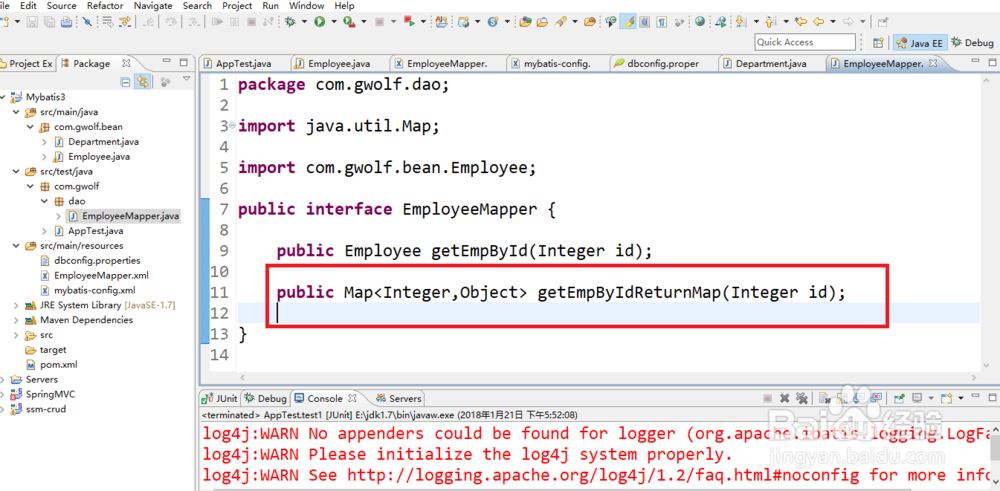Collapse the com.gwolf.bean package

click(30, 127)
